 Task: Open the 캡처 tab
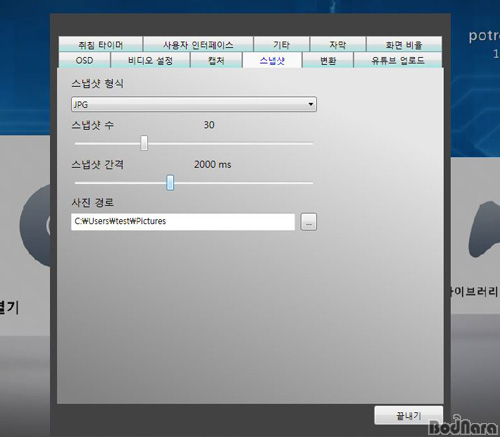coord(216,60)
